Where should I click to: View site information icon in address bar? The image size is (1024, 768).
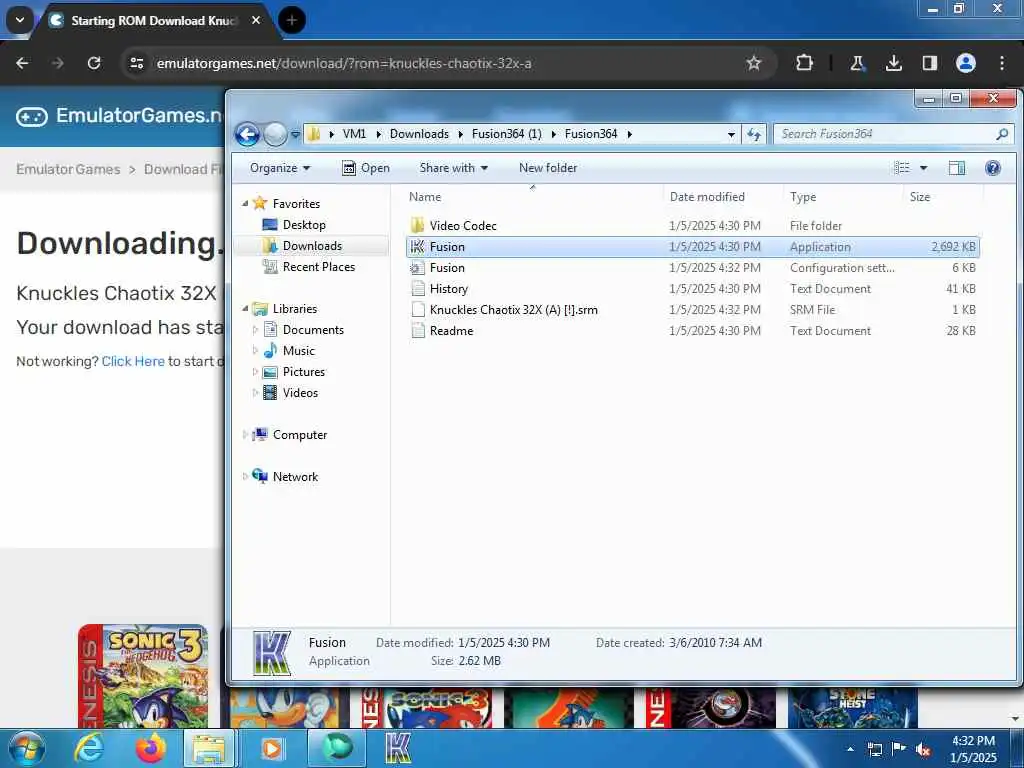tap(136, 63)
